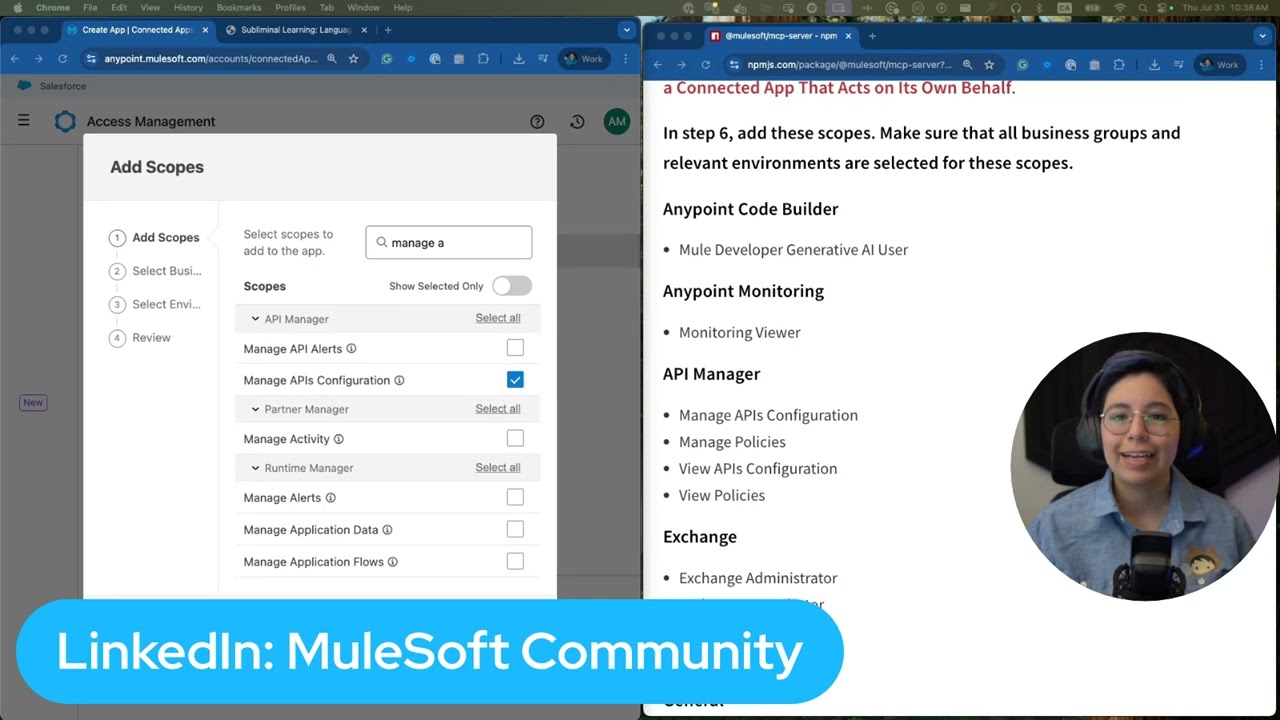
Task: Check the Manage Alerts checkbox
Action: [515, 497]
